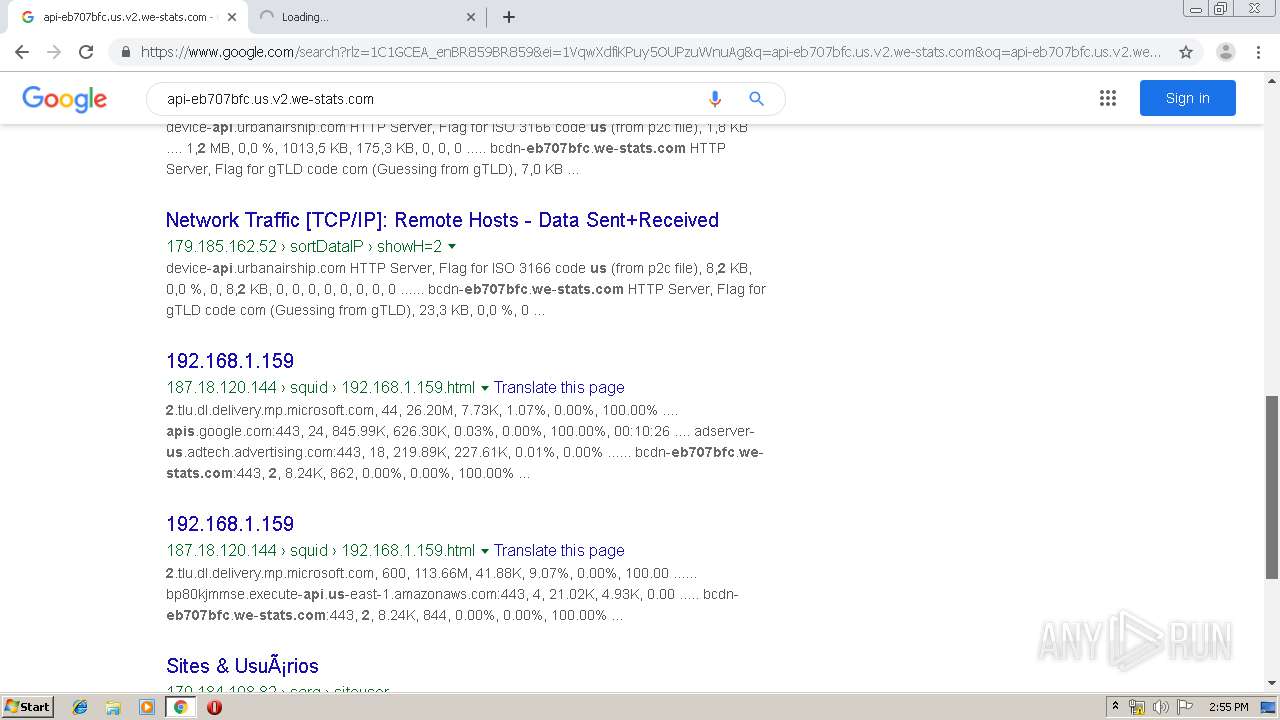This screenshot has height=720, width=1280.
Task: Click the 2:55 PM clock
Action: click(1228, 707)
